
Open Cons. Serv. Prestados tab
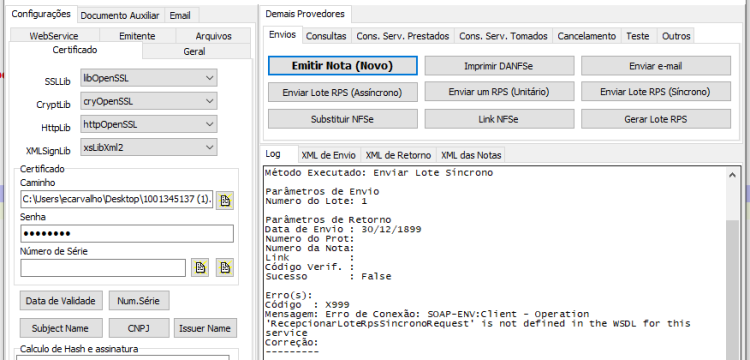click(x=403, y=36)
